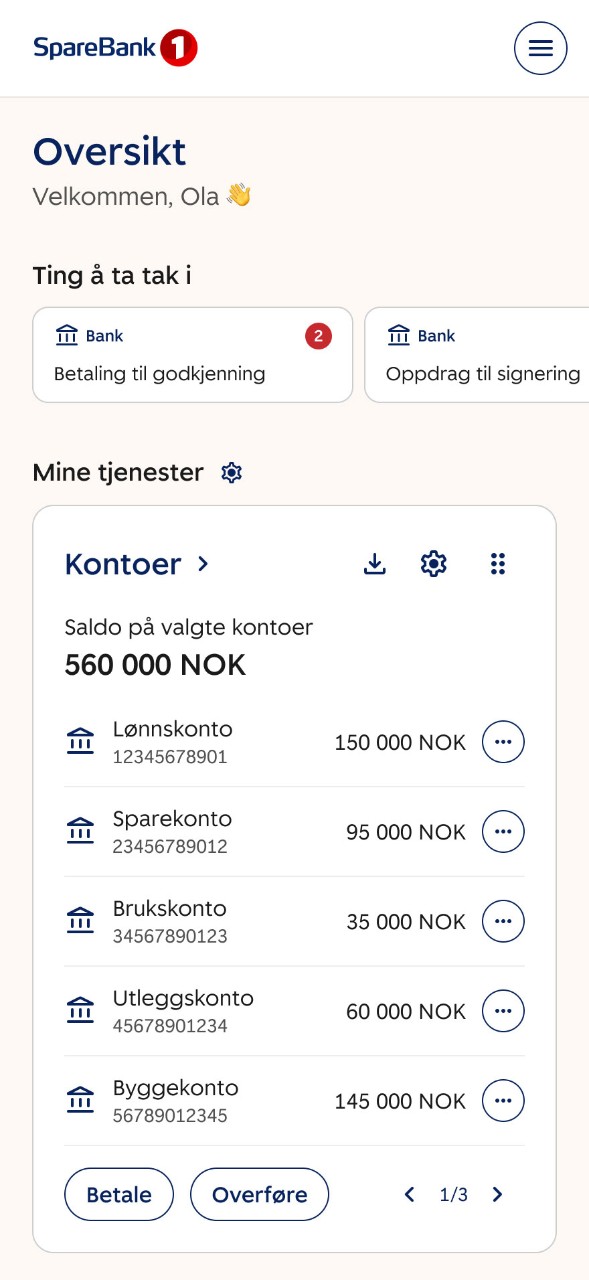This screenshot has height=1280, width=589.
Task: Open the options menu for Brukskonto
Action: point(503,921)
